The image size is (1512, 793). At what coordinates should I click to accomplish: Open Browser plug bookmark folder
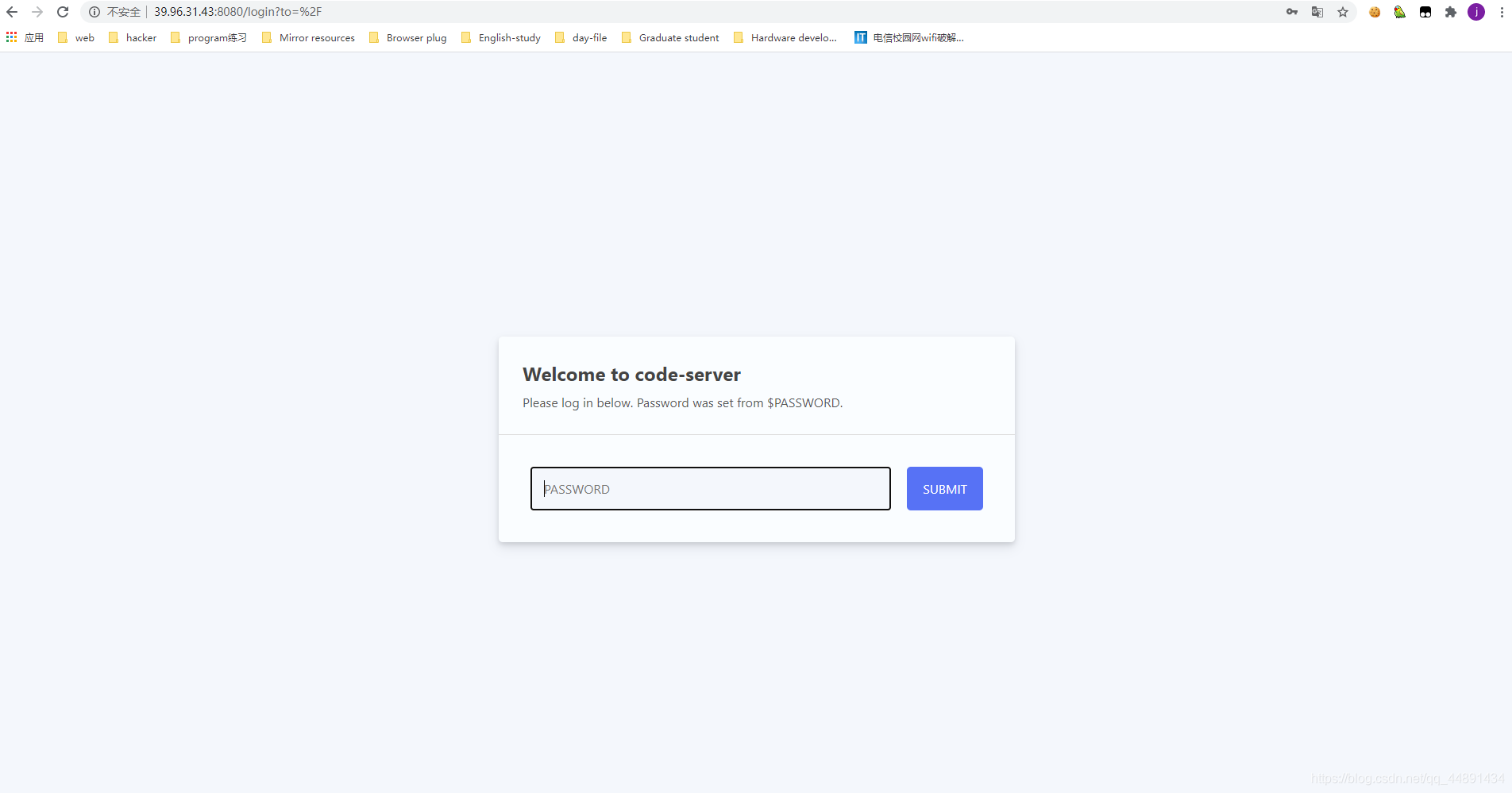click(408, 37)
